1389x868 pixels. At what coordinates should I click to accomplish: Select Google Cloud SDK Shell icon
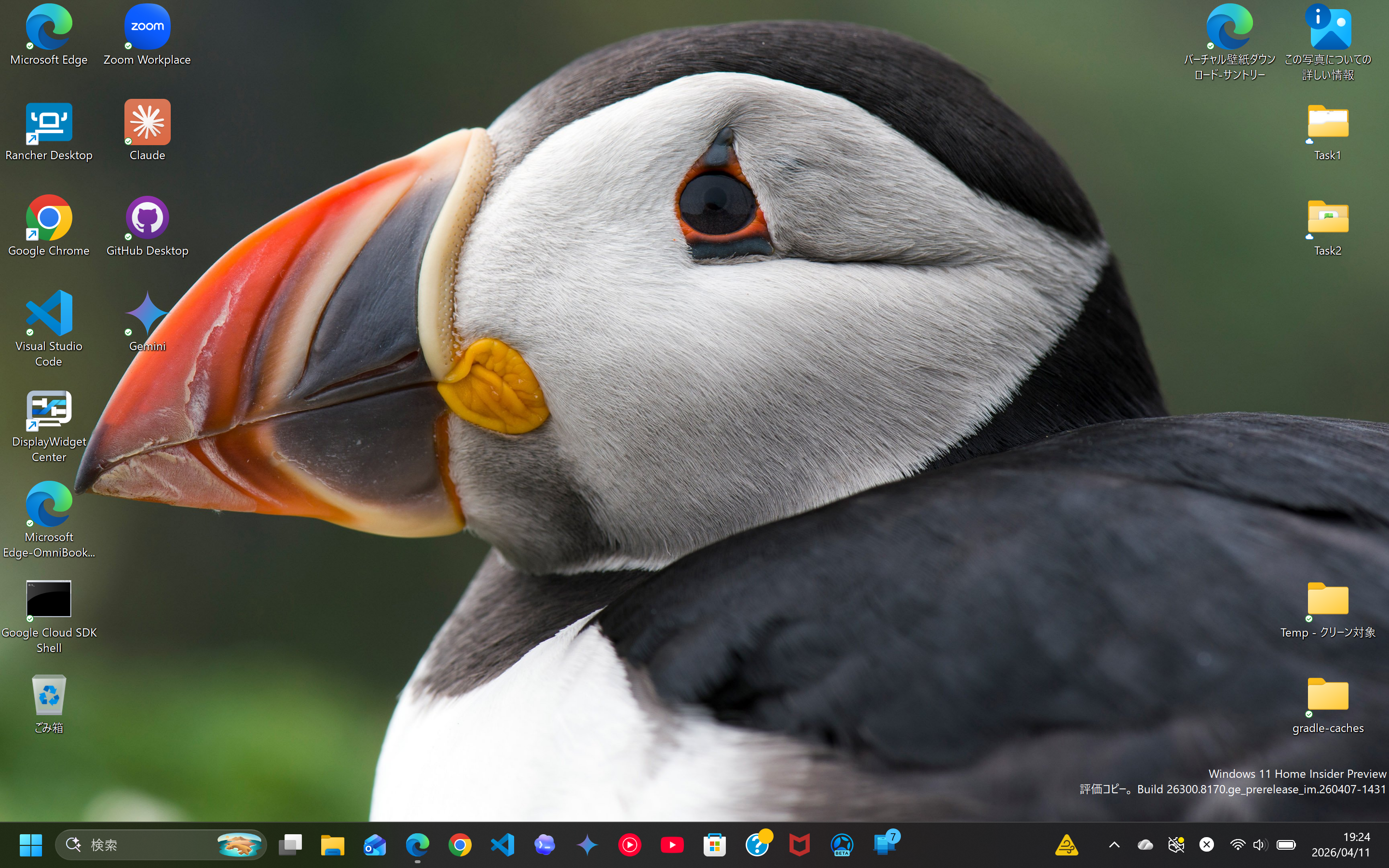[x=49, y=599]
